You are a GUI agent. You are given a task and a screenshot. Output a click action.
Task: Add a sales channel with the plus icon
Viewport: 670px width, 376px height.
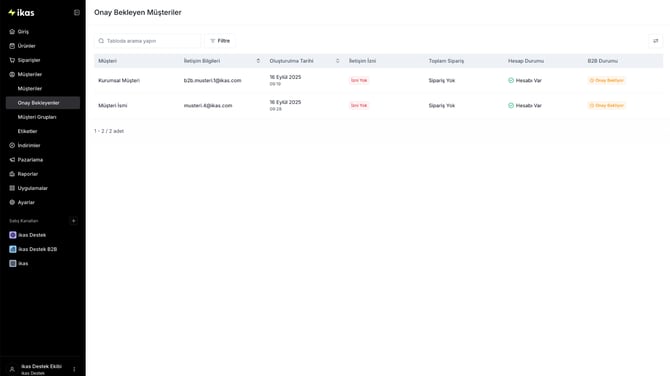(x=73, y=221)
